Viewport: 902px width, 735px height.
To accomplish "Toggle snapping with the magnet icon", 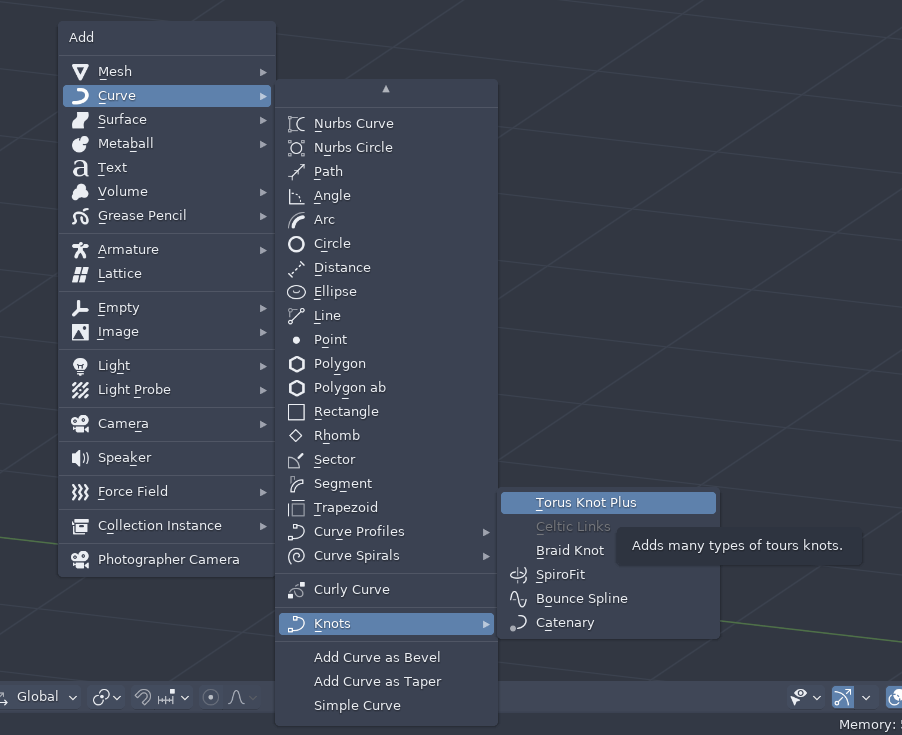I will click(x=143, y=697).
